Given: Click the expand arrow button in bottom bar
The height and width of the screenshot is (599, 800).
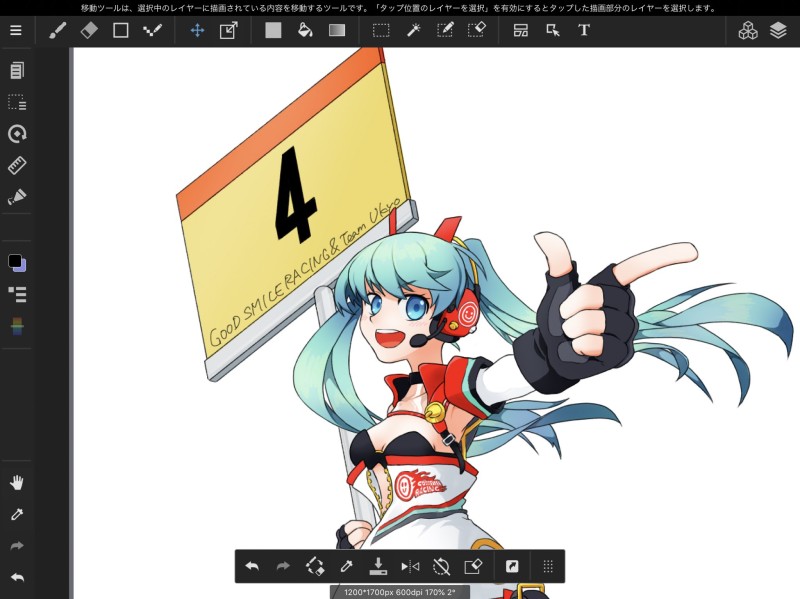Looking at the screenshot, I should click(x=512, y=566).
